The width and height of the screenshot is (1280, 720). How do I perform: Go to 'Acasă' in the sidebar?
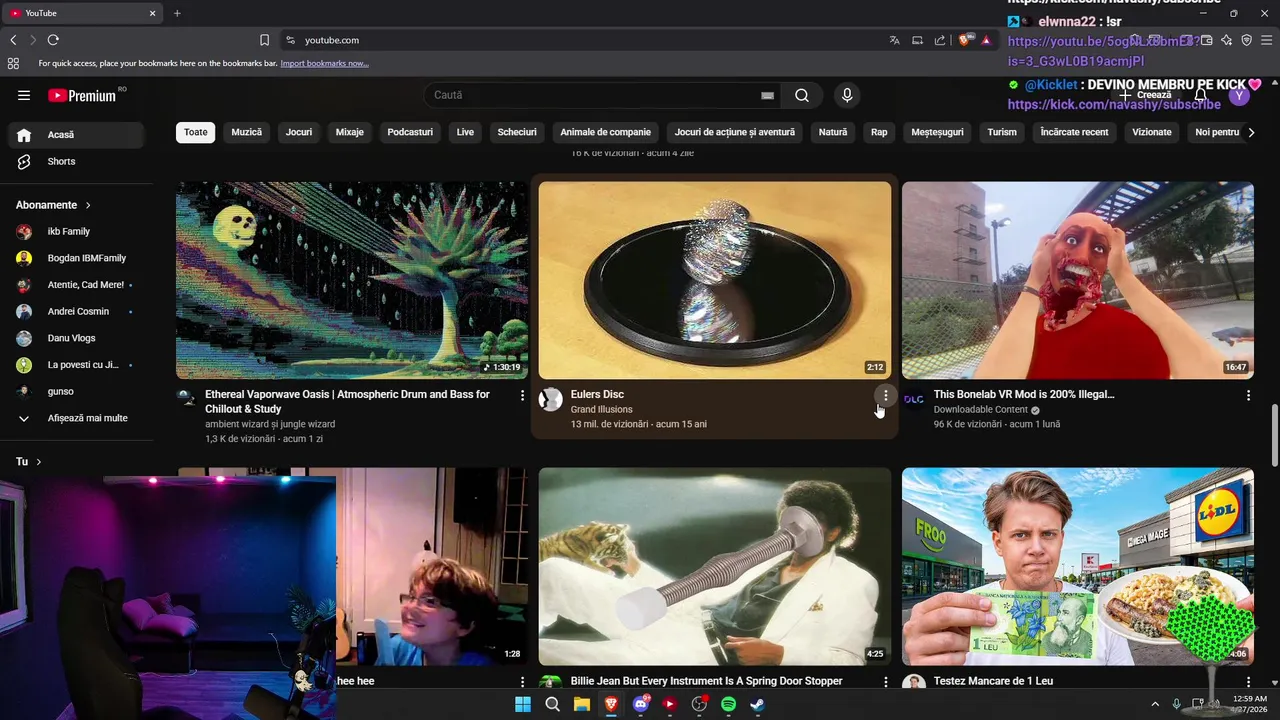76,135
